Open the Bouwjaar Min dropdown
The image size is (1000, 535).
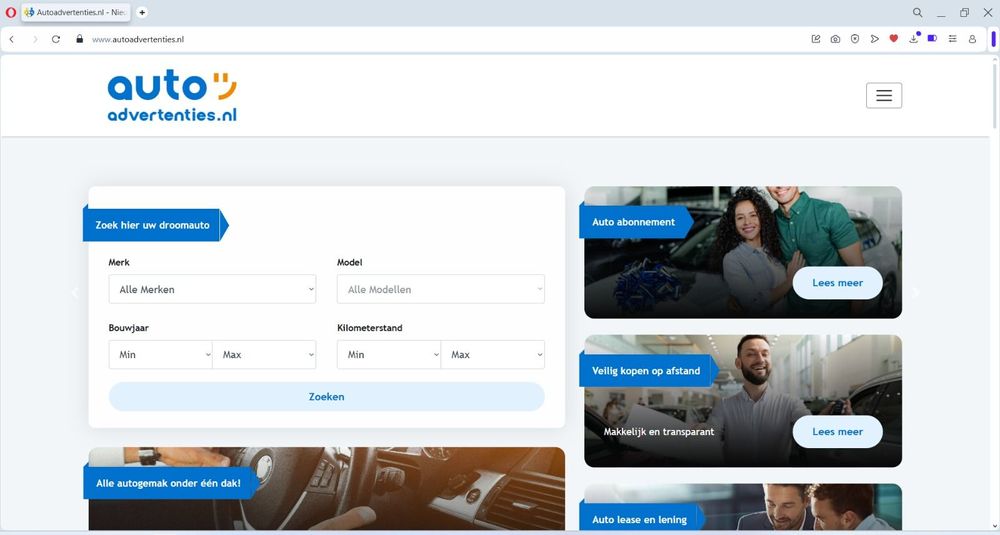pyautogui.click(x=160, y=355)
